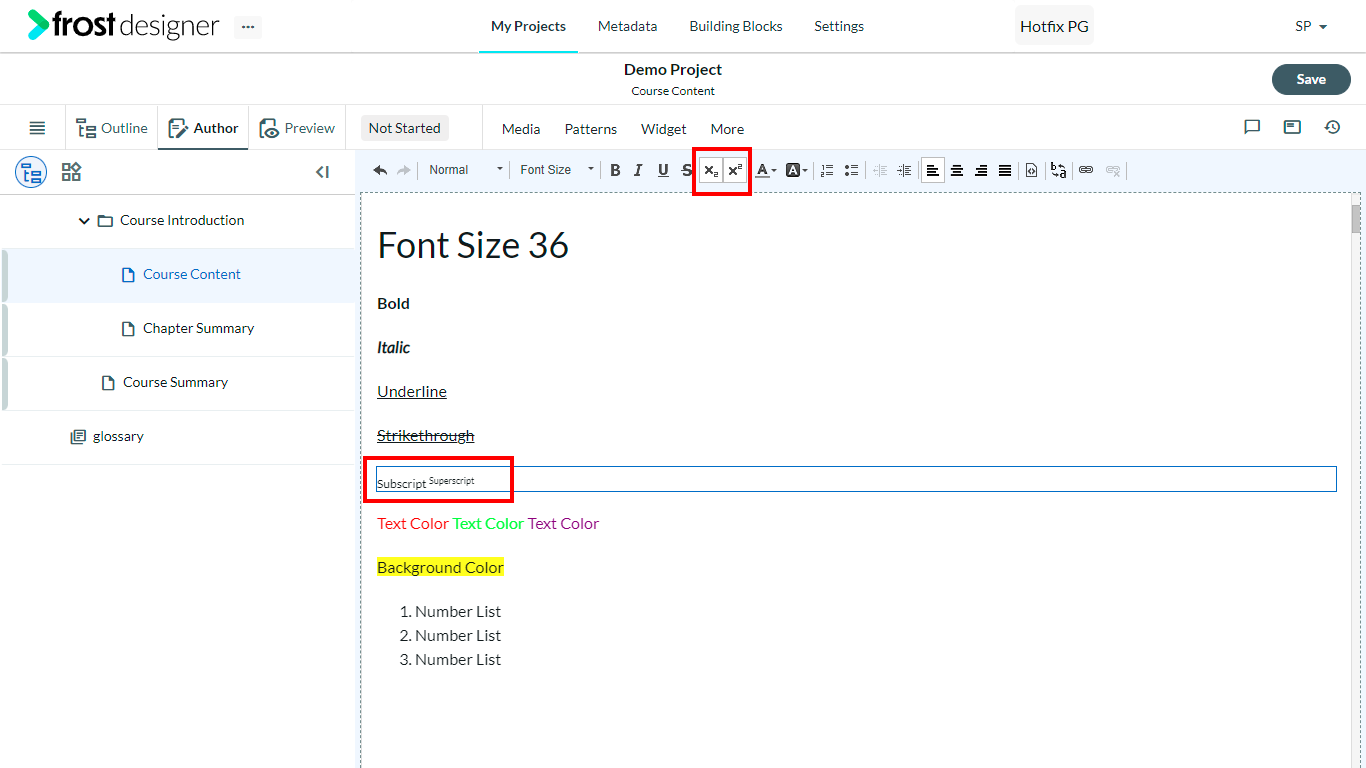This screenshot has height=768, width=1366.
Task: Click the notes panel icon
Action: pyautogui.click(x=1292, y=127)
